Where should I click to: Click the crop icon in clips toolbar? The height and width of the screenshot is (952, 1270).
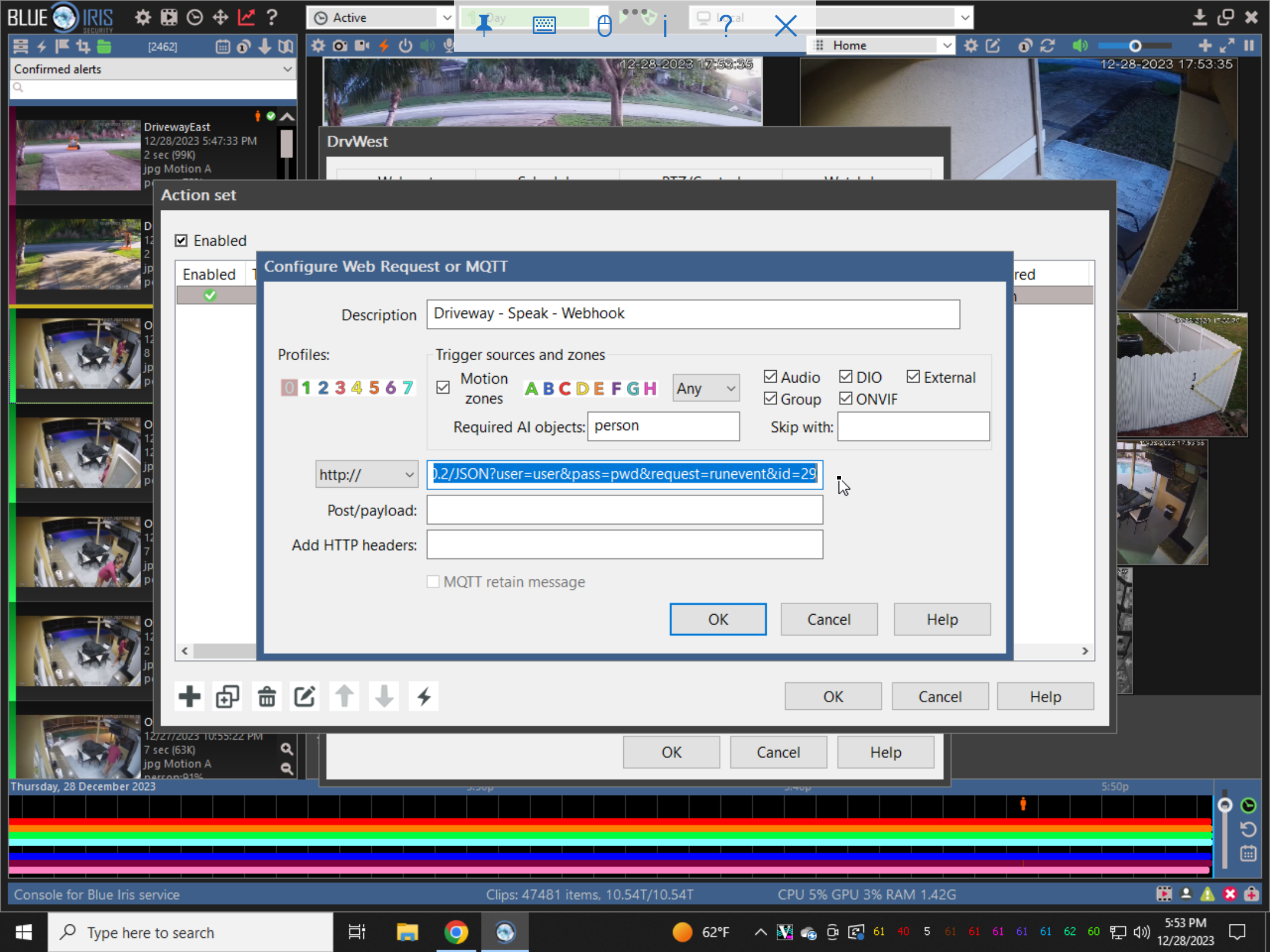[83, 46]
